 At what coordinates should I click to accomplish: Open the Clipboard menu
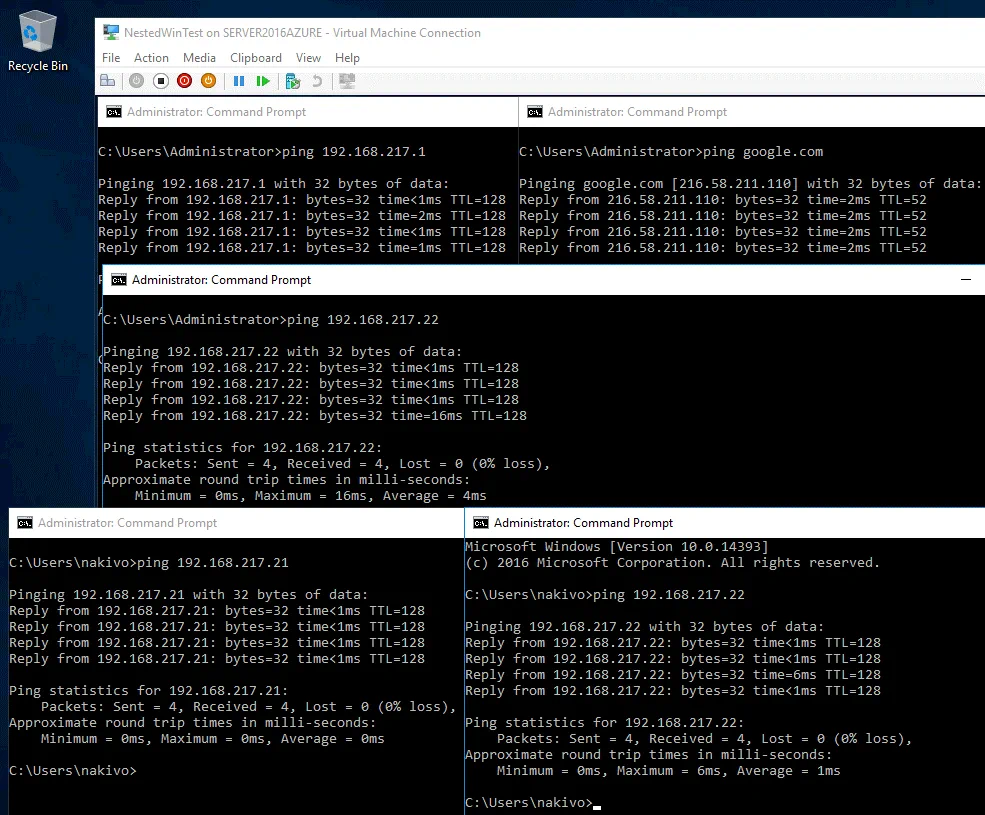point(256,58)
